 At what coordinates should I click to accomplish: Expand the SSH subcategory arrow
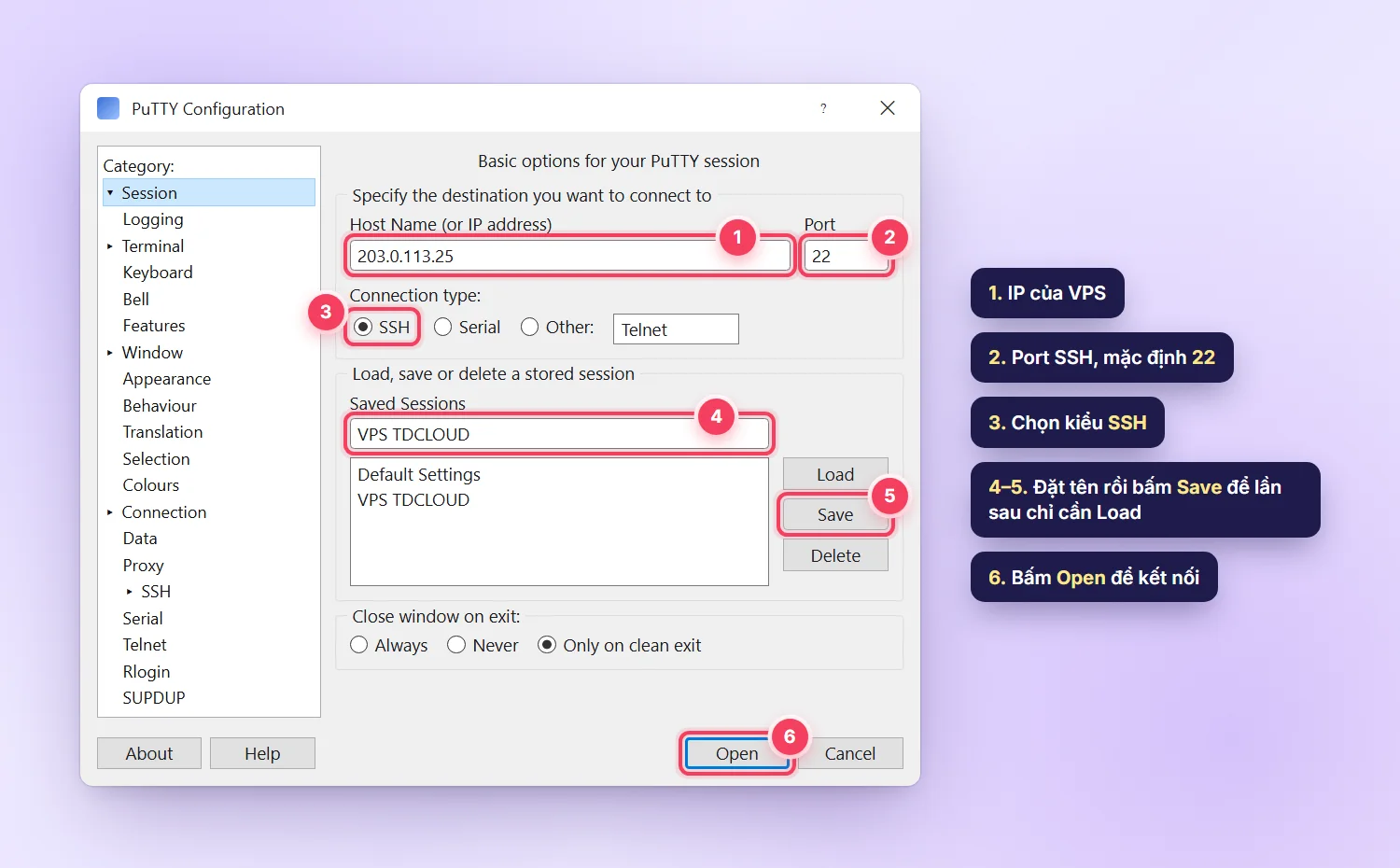pyautogui.click(x=130, y=592)
